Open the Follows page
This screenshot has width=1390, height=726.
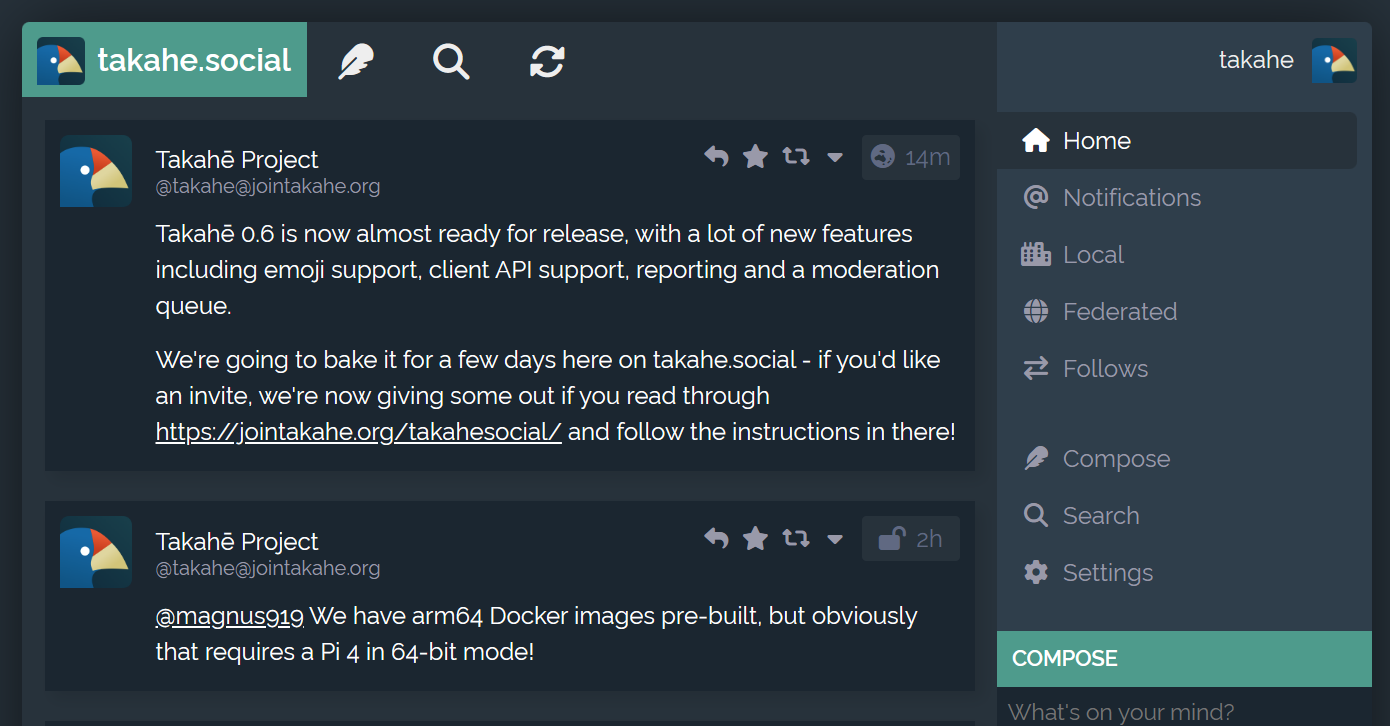tap(1177, 369)
